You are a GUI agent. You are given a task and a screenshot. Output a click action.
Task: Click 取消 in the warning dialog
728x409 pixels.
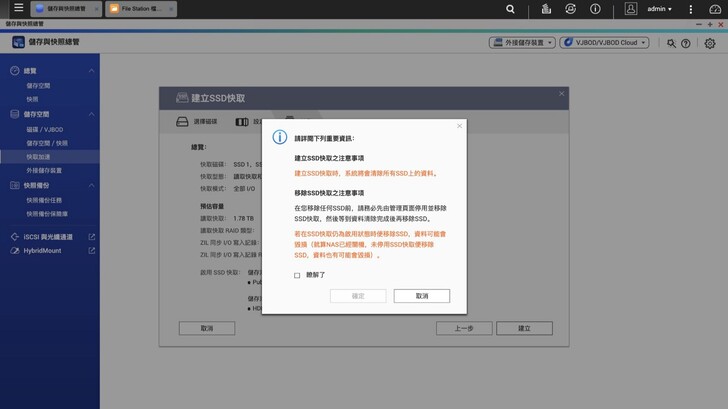click(x=421, y=296)
